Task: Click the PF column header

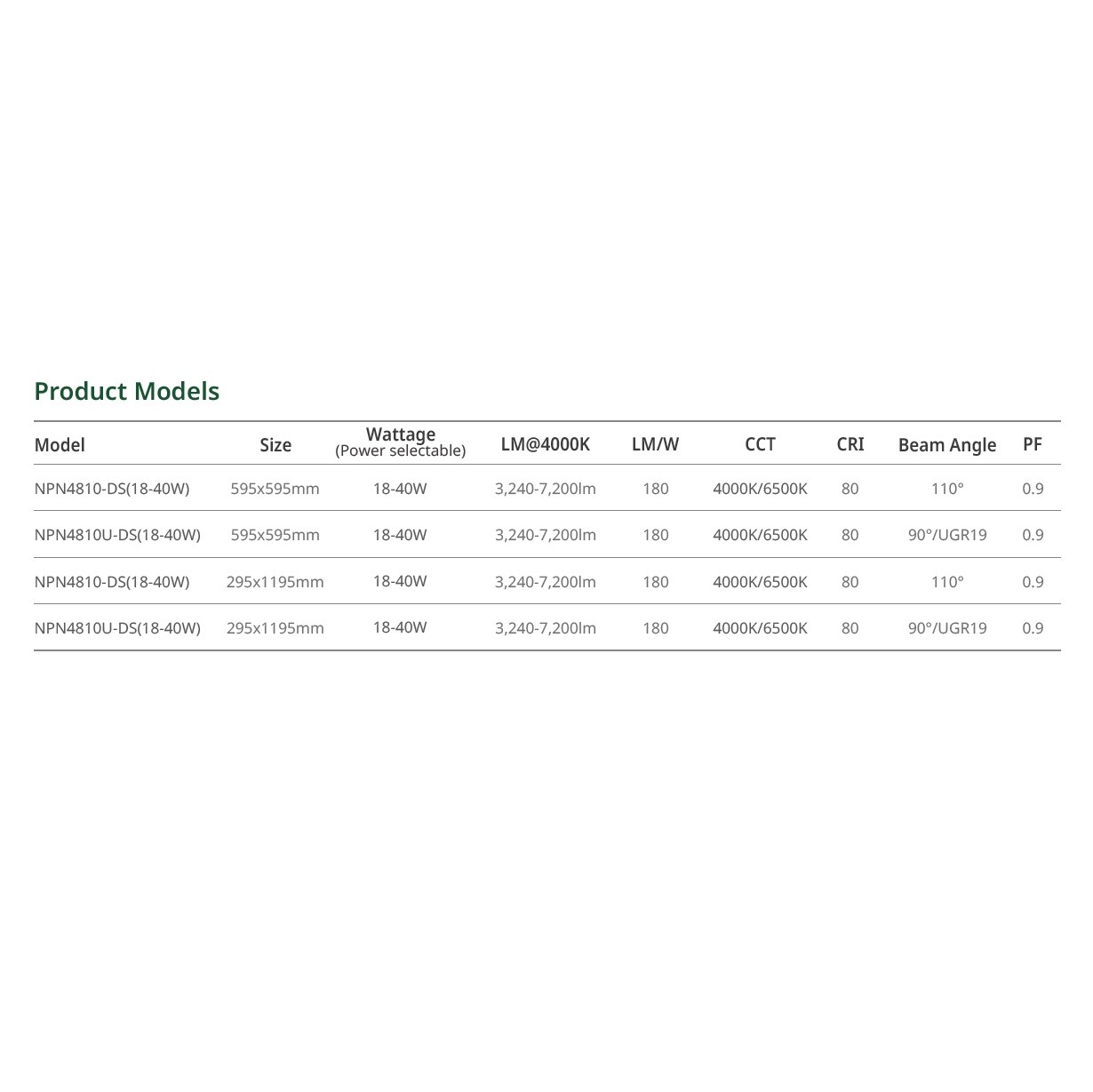Action: point(1032,444)
